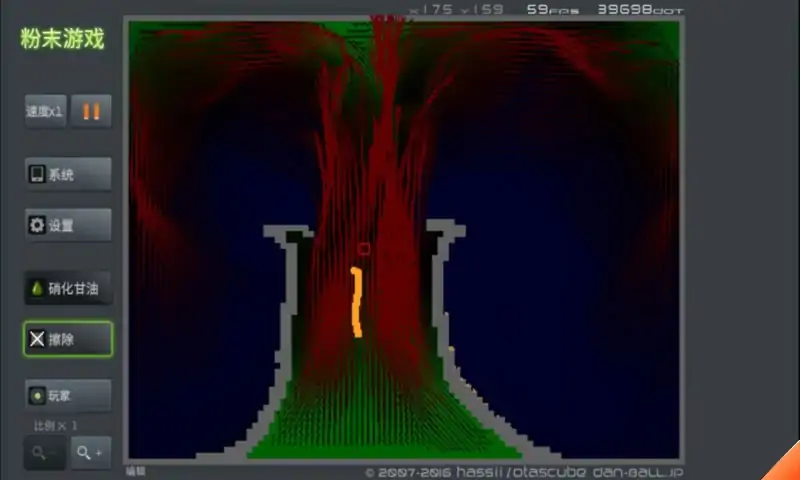Click the gear icon for settings

tap(37, 226)
